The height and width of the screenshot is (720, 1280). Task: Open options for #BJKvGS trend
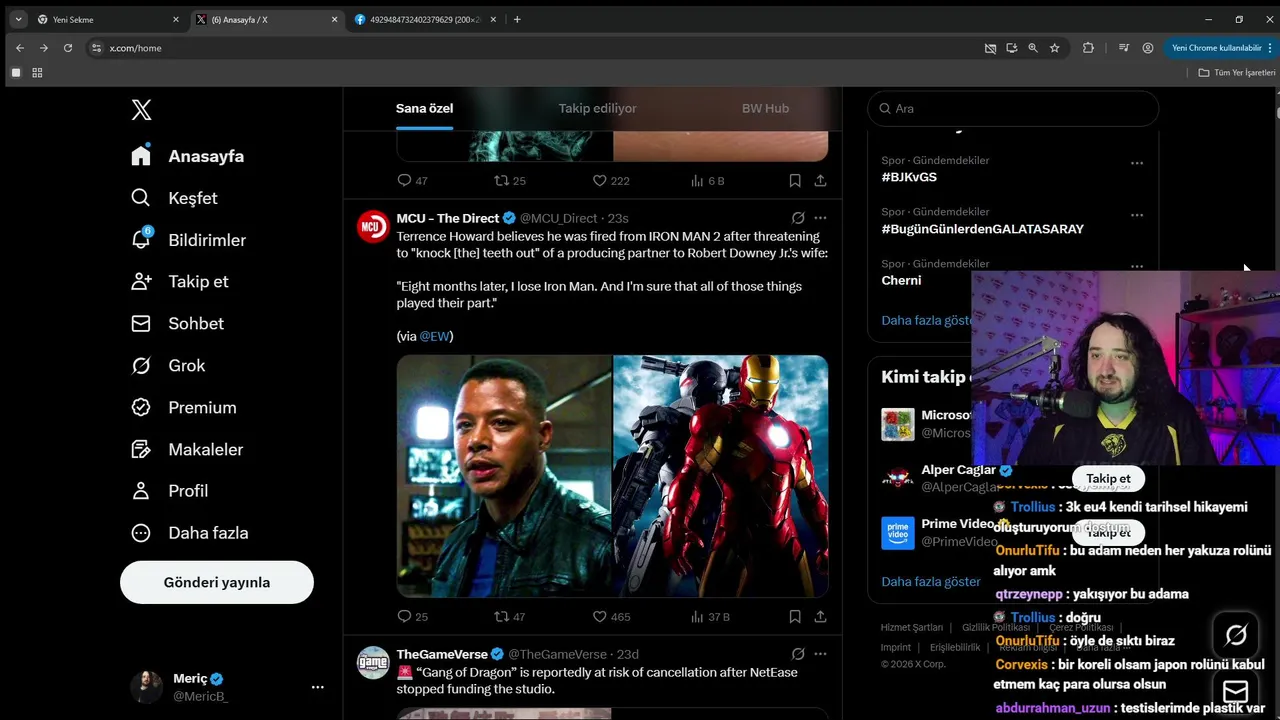pos(1137,163)
